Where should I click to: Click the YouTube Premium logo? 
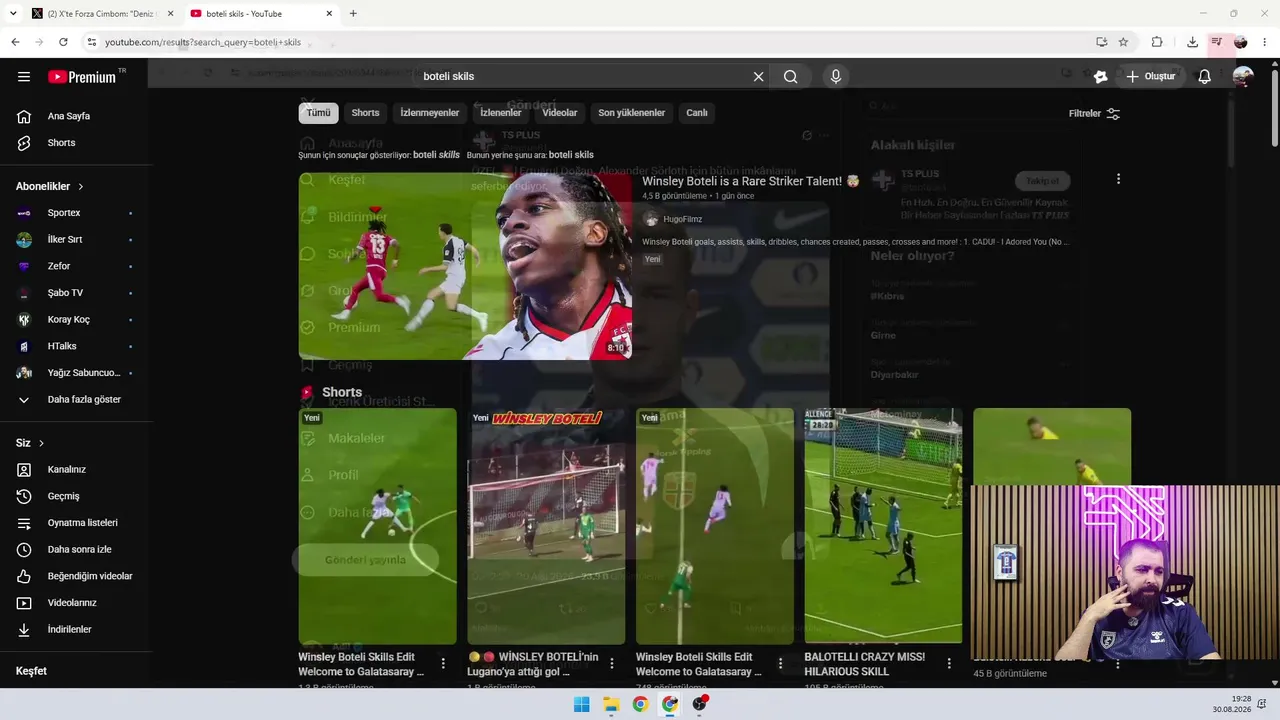[x=82, y=77]
